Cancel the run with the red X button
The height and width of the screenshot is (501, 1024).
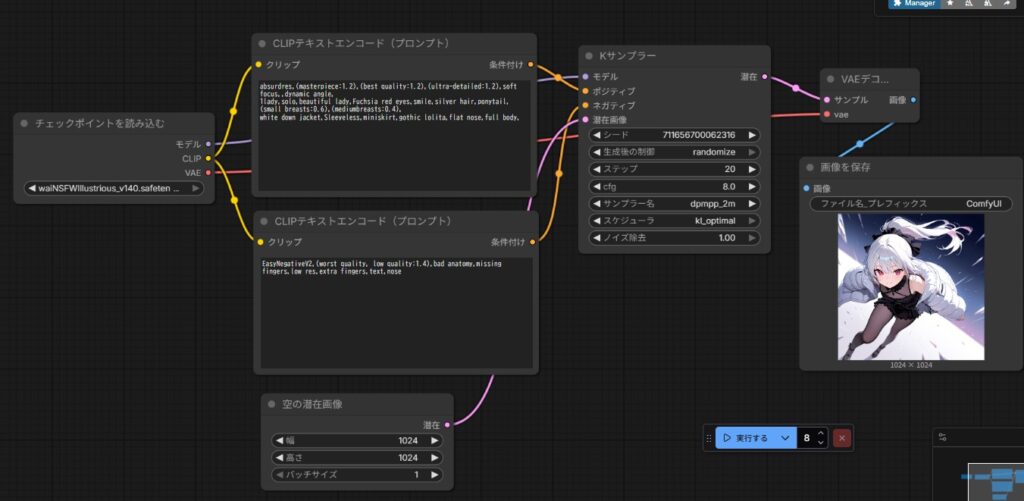click(843, 438)
